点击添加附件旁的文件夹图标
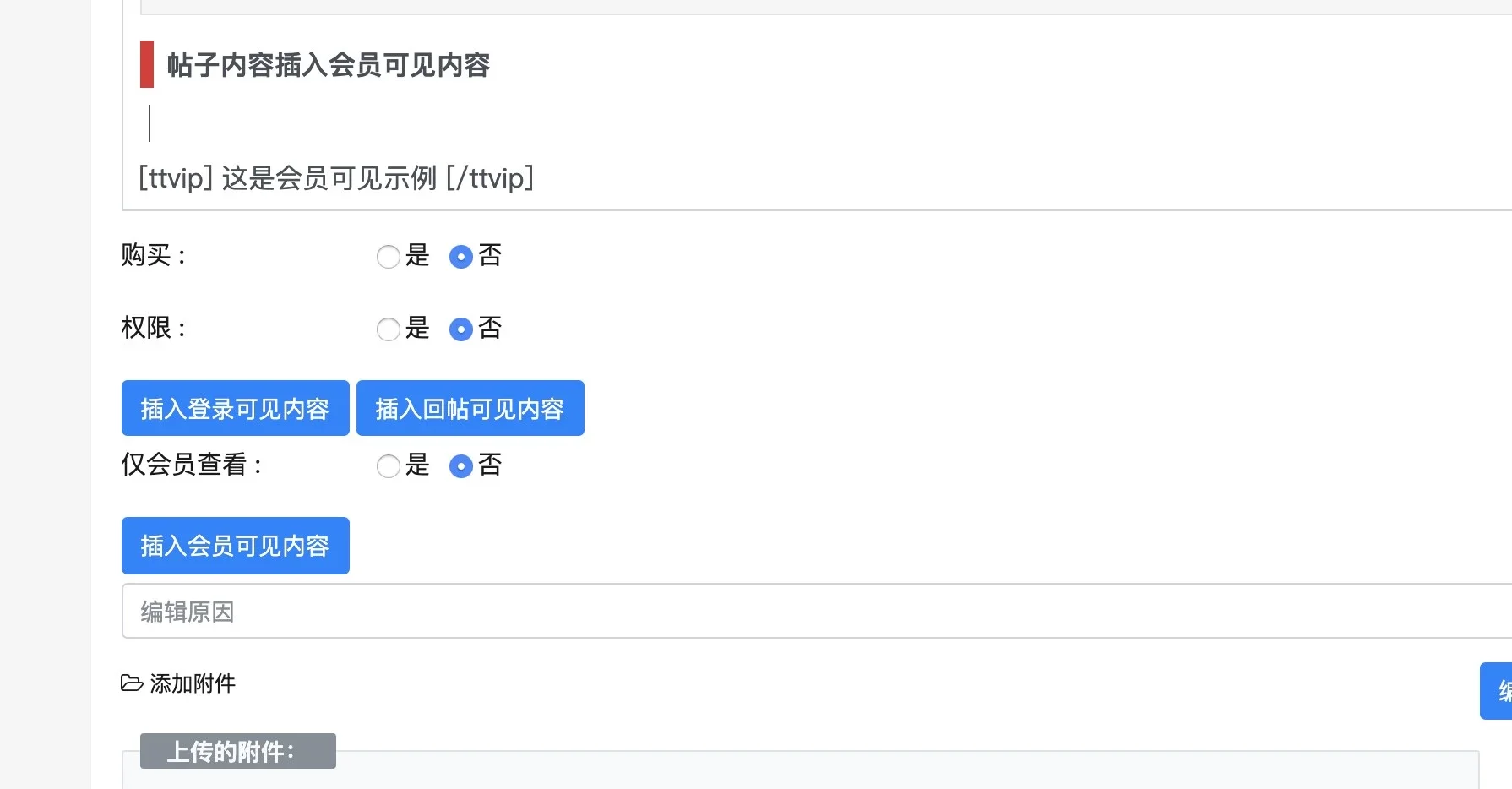The width and height of the screenshot is (1512, 789). point(131,684)
